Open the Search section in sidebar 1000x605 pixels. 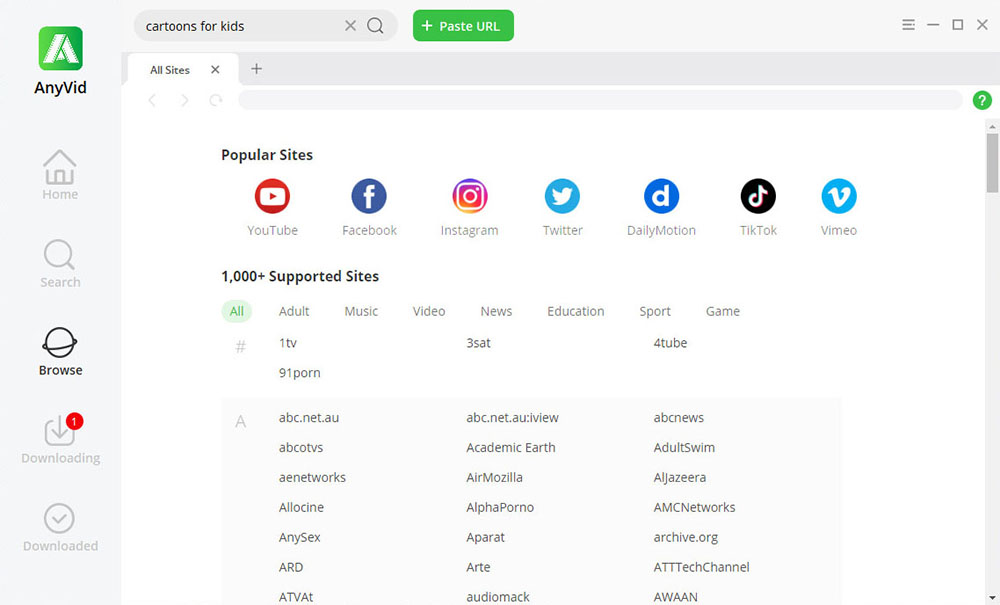tap(60, 264)
